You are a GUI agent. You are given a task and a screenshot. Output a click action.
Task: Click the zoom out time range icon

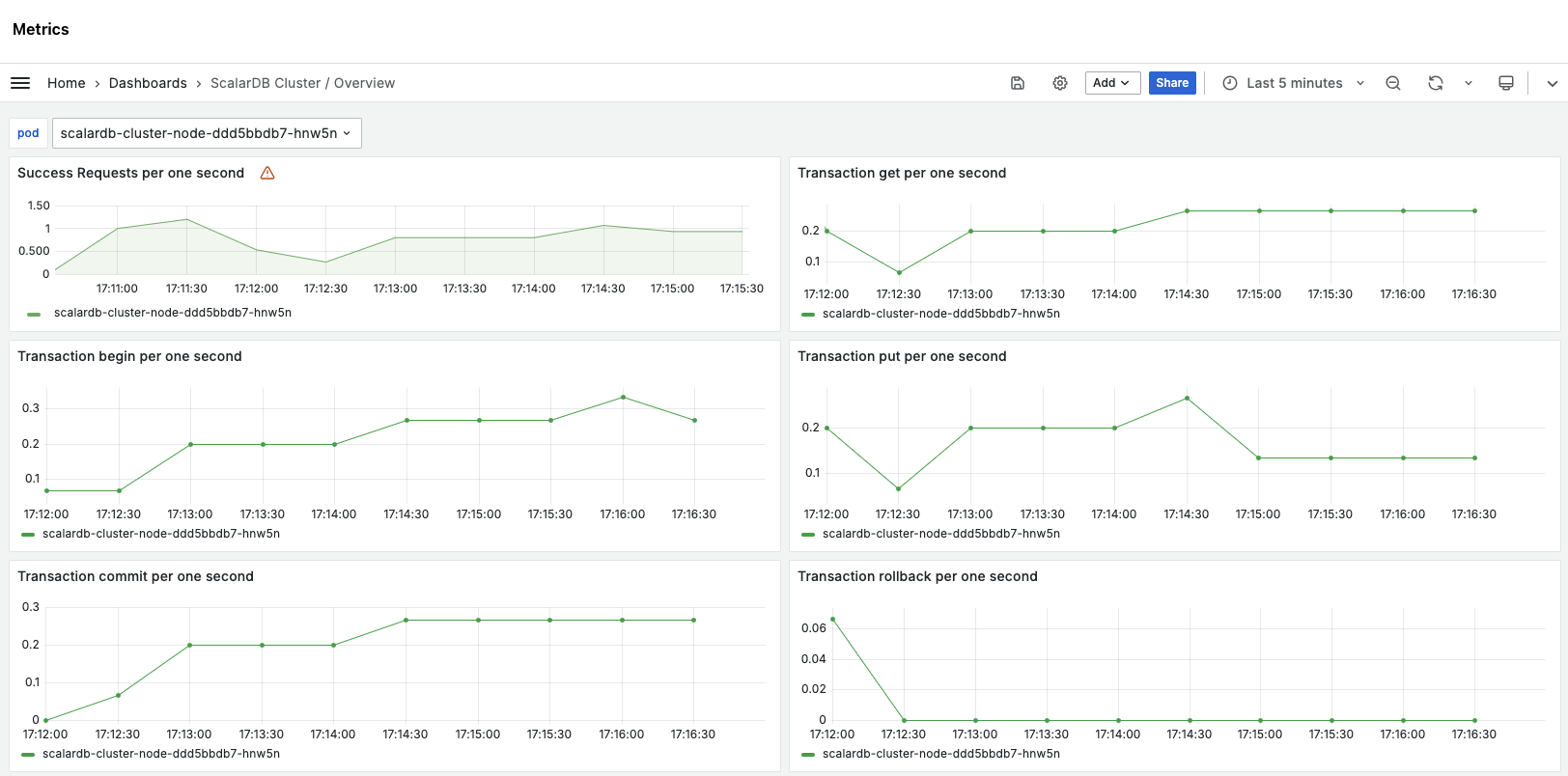pos(1393,83)
